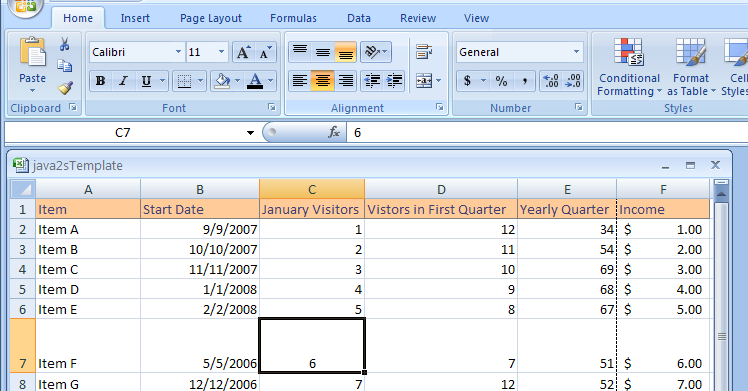This screenshot has width=748, height=391.
Task: Click the Fill Color paint bucket
Action: pyautogui.click(x=222, y=81)
